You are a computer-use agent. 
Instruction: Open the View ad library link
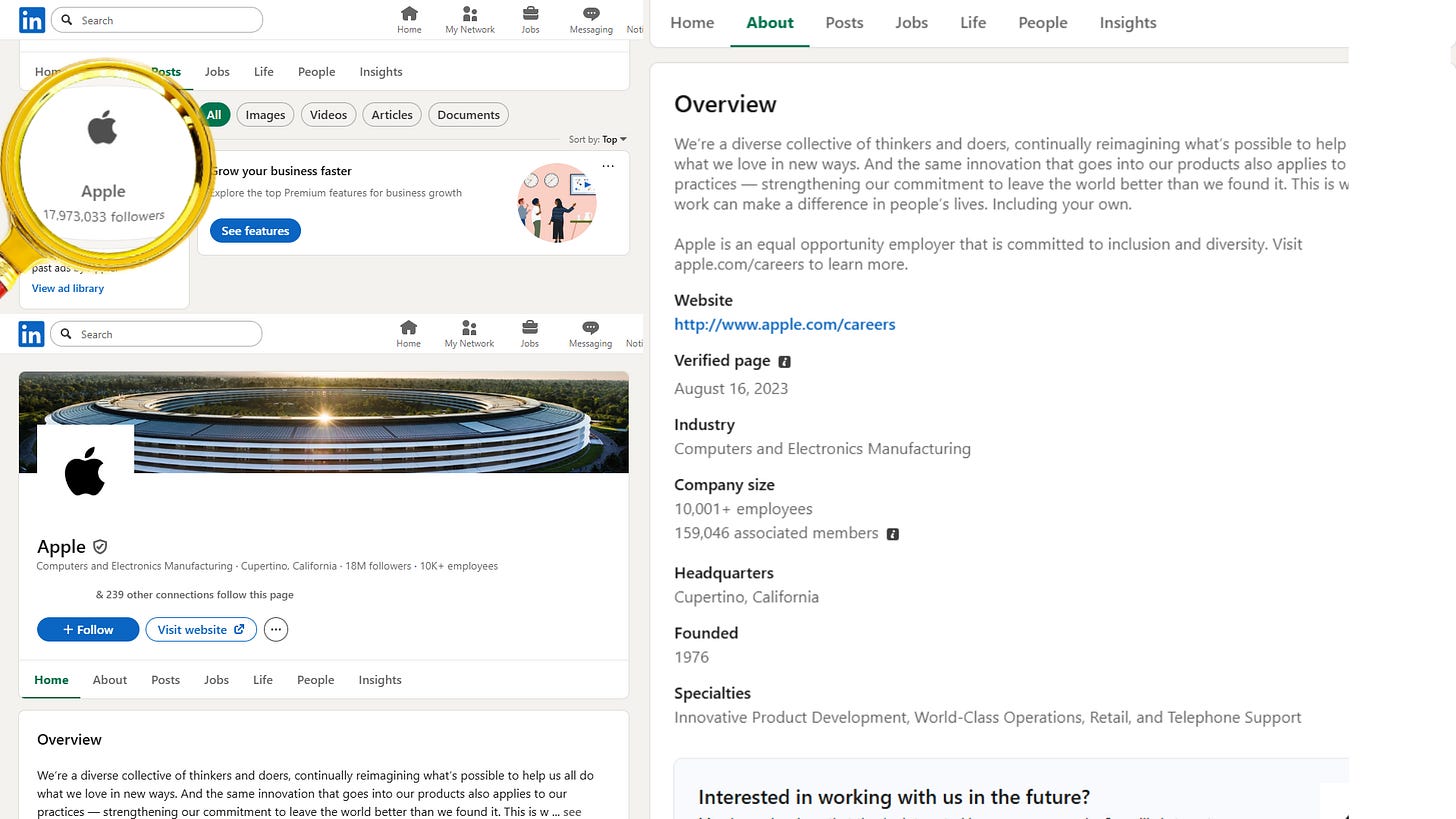tap(68, 288)
